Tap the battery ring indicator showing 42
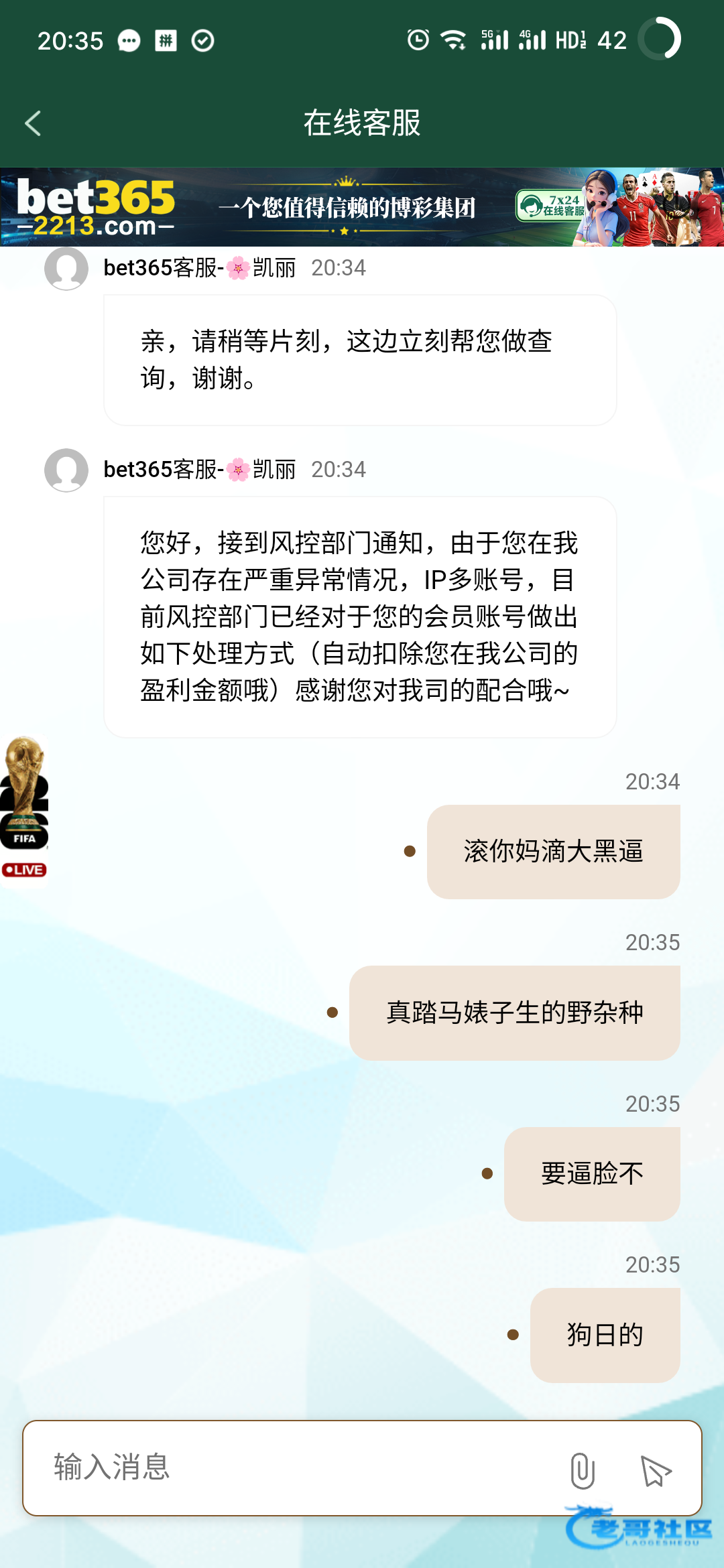Screen dimensions: 724x1568 coord(659,39)
